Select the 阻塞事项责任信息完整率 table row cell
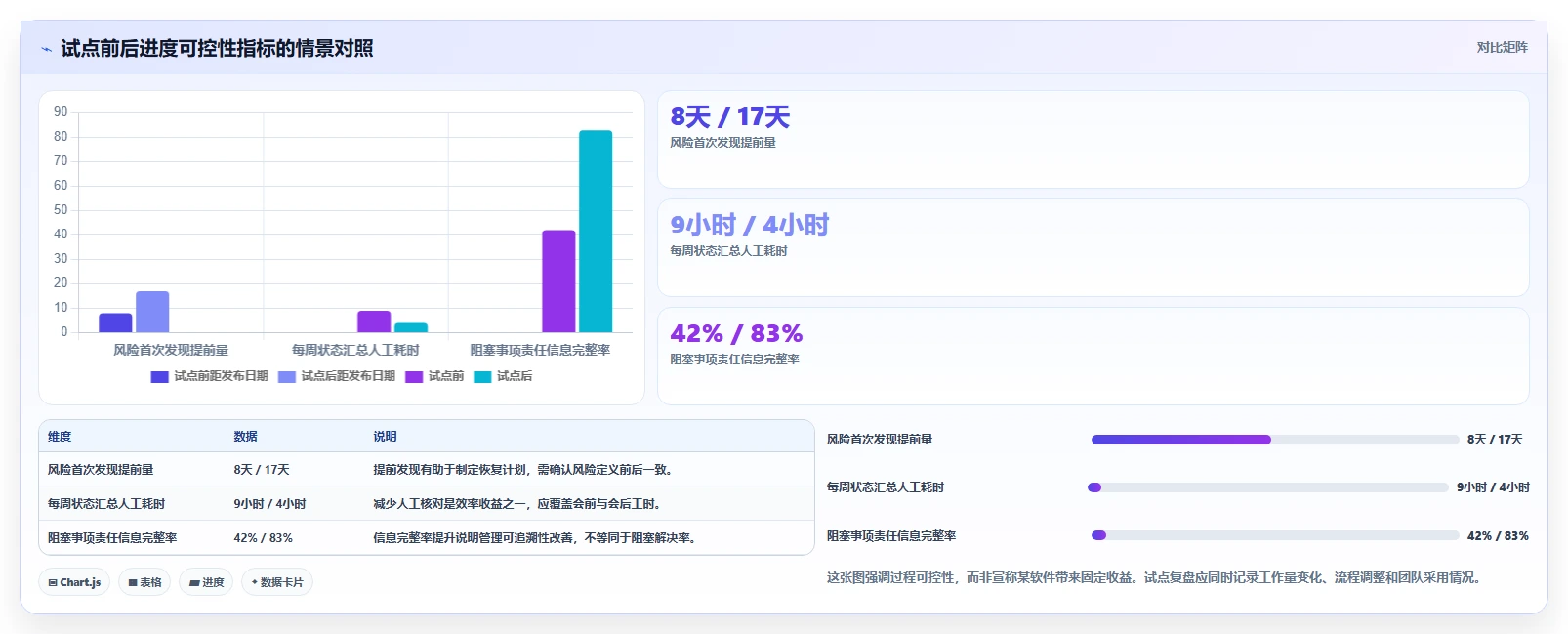This screenshot has height=634, width=1568. click(112, 538)
